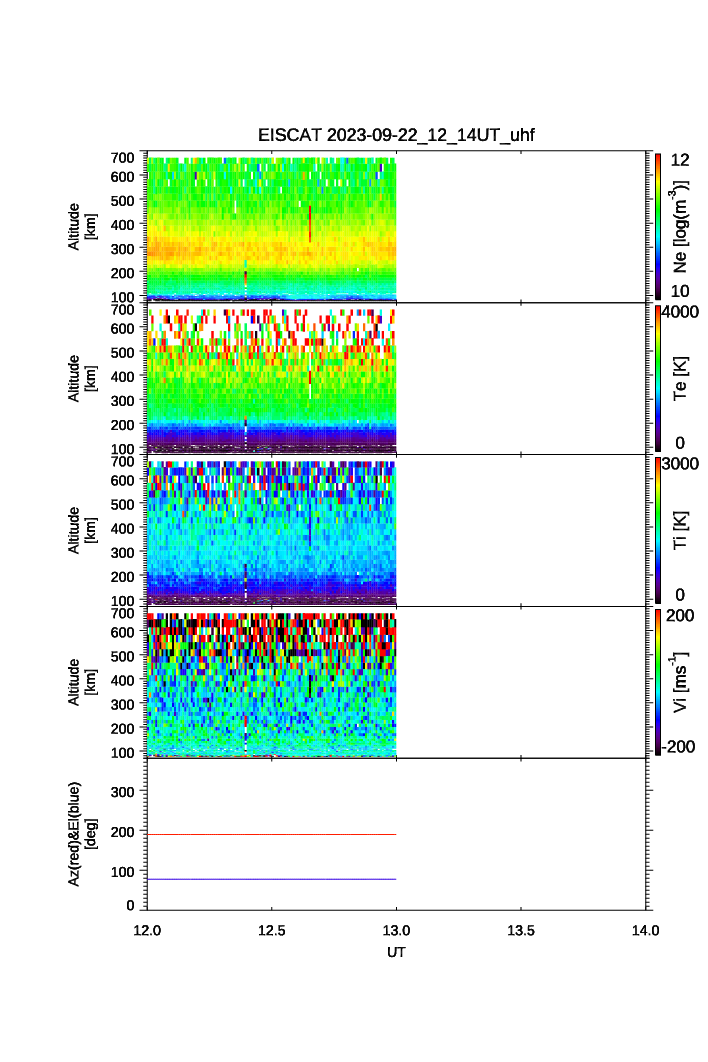The height and width of the screenshot is (1062, 708).
Task: Select the Te temperature color bar
Action: coord(657,378)
